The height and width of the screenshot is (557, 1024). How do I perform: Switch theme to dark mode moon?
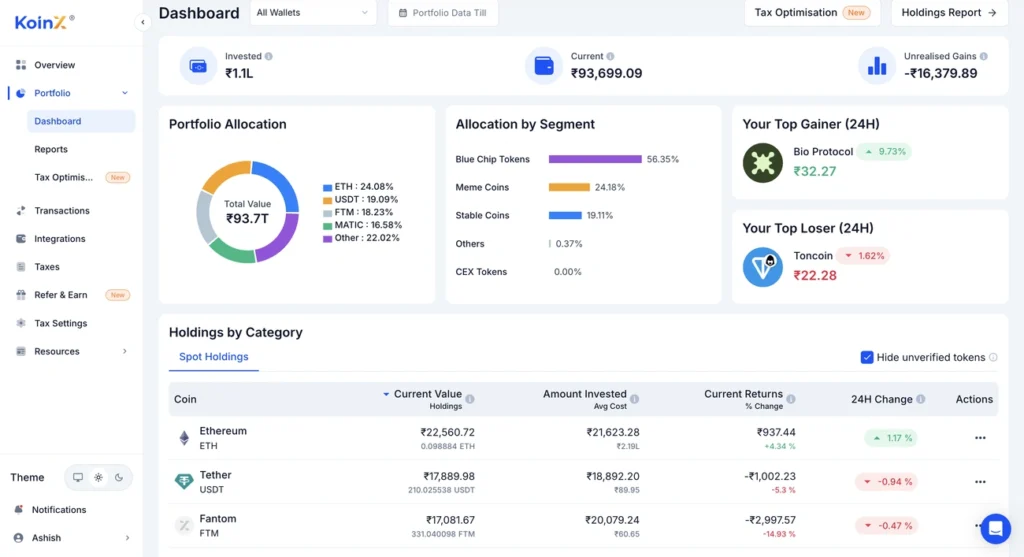pyautogui.click(x=119, y=478)
